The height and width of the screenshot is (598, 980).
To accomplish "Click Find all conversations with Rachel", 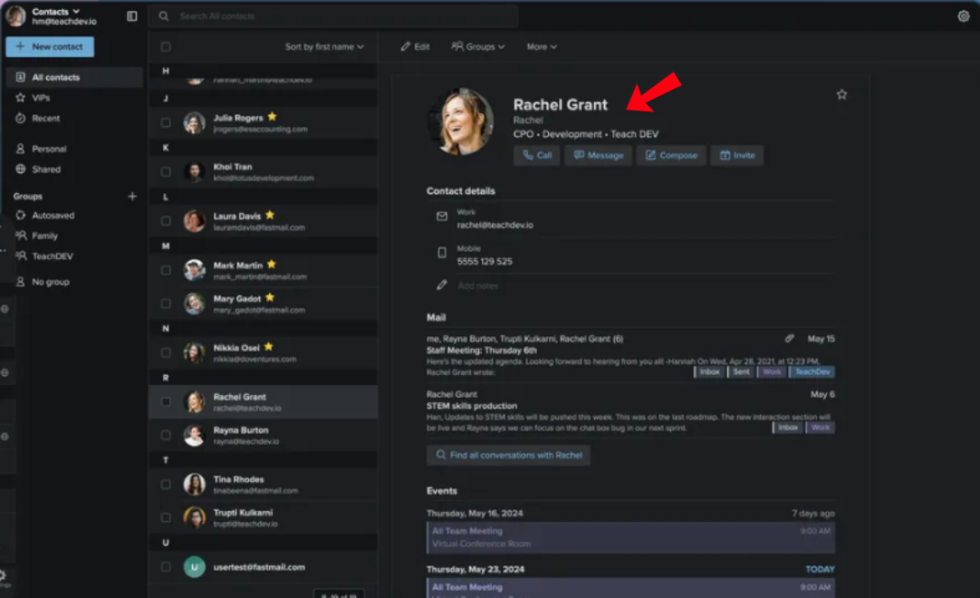I will [x=508, y=454].
